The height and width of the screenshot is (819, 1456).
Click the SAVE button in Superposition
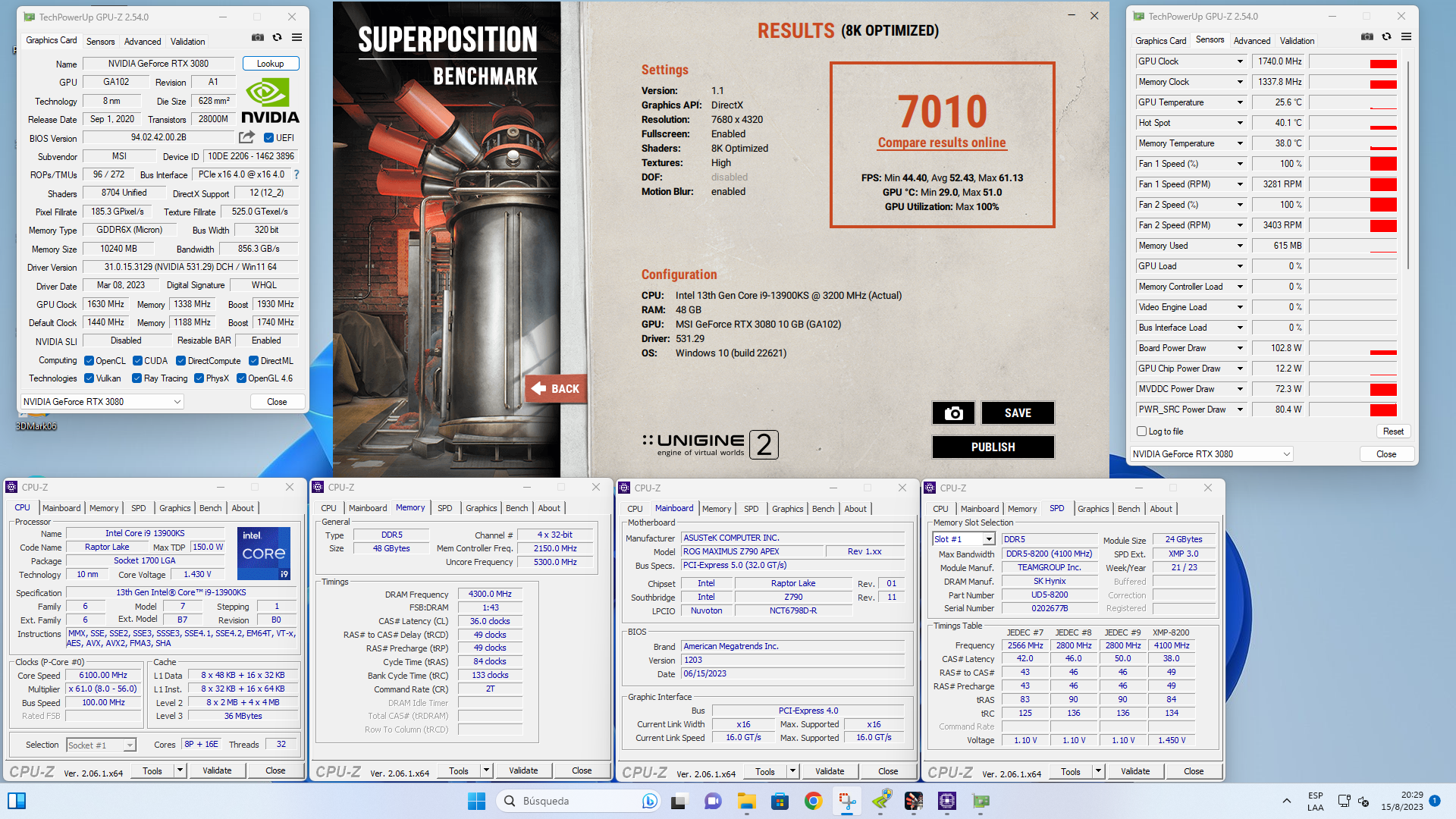click(x=1018, y=413)
